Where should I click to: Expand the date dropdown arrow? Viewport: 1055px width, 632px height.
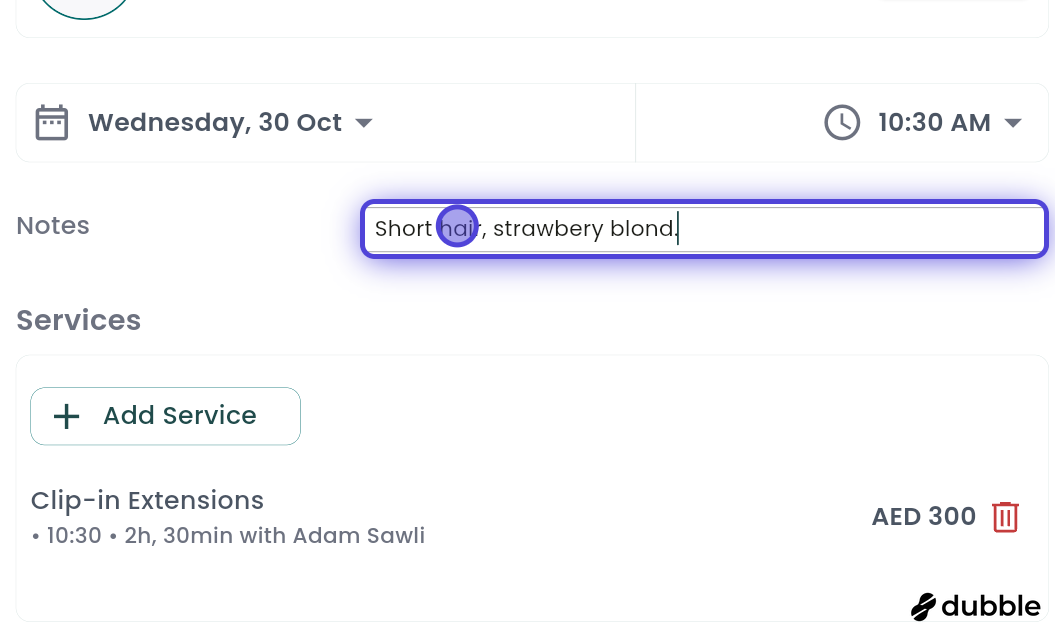coord(363,122)
